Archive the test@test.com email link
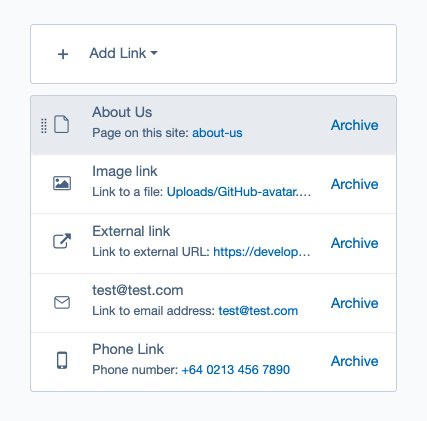Image resolution: width=427 pixels, height=421 pixels. pos(354,303)
